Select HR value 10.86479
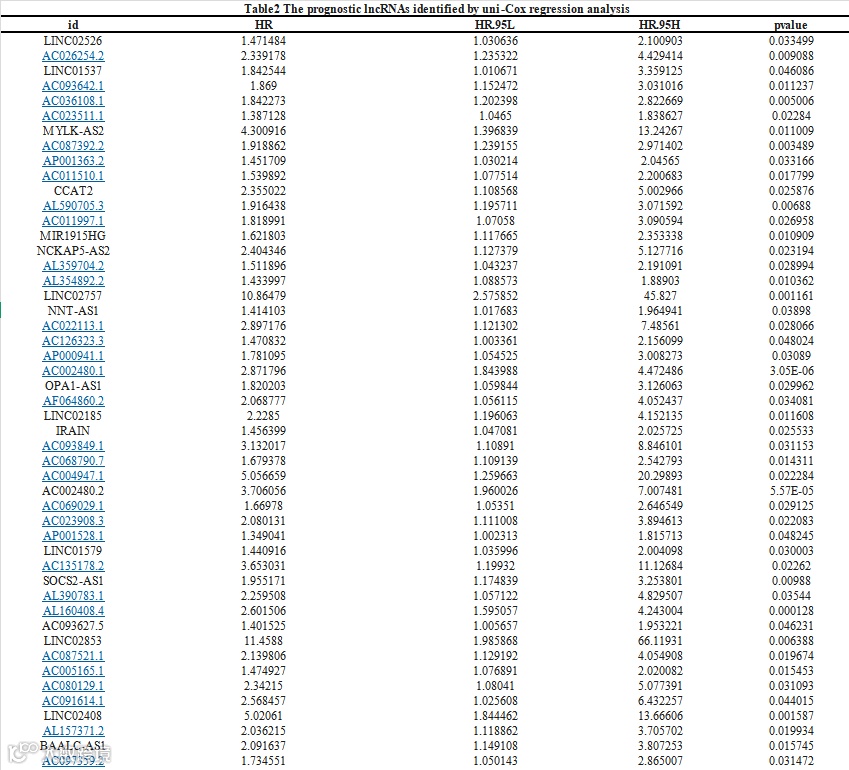 (264, 296)
